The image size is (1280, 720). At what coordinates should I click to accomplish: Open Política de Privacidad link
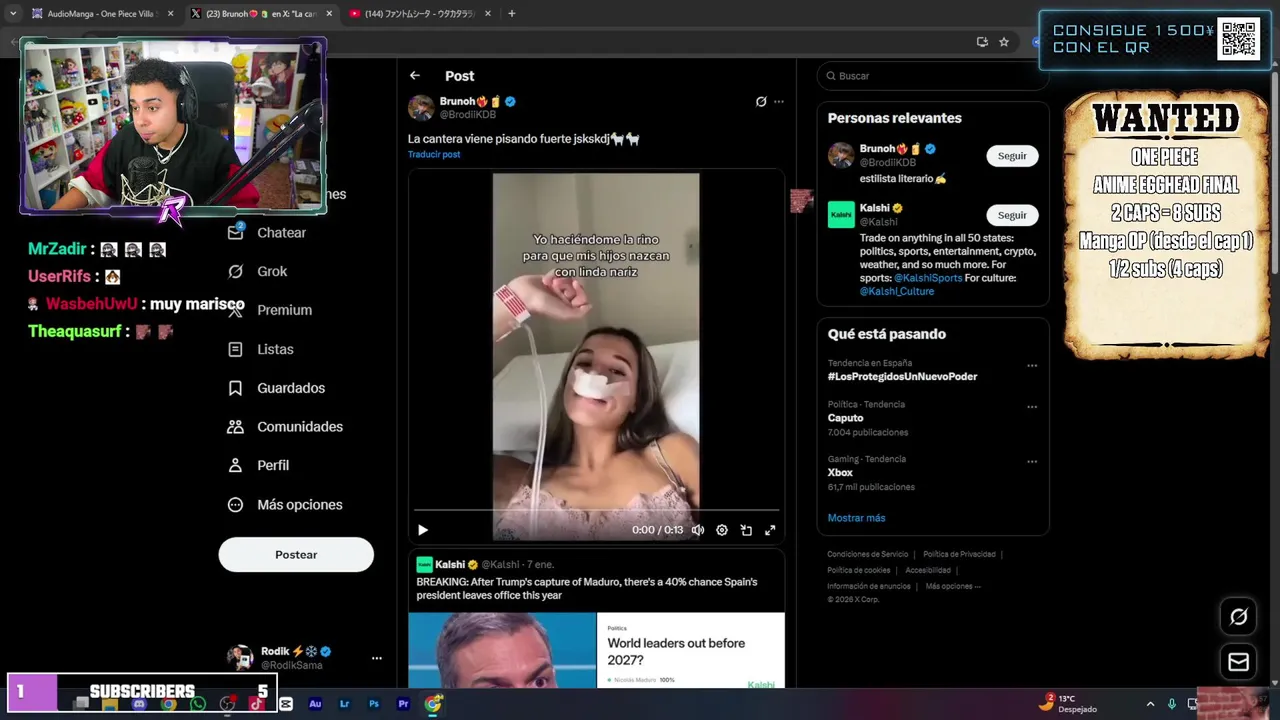(959, 554)
